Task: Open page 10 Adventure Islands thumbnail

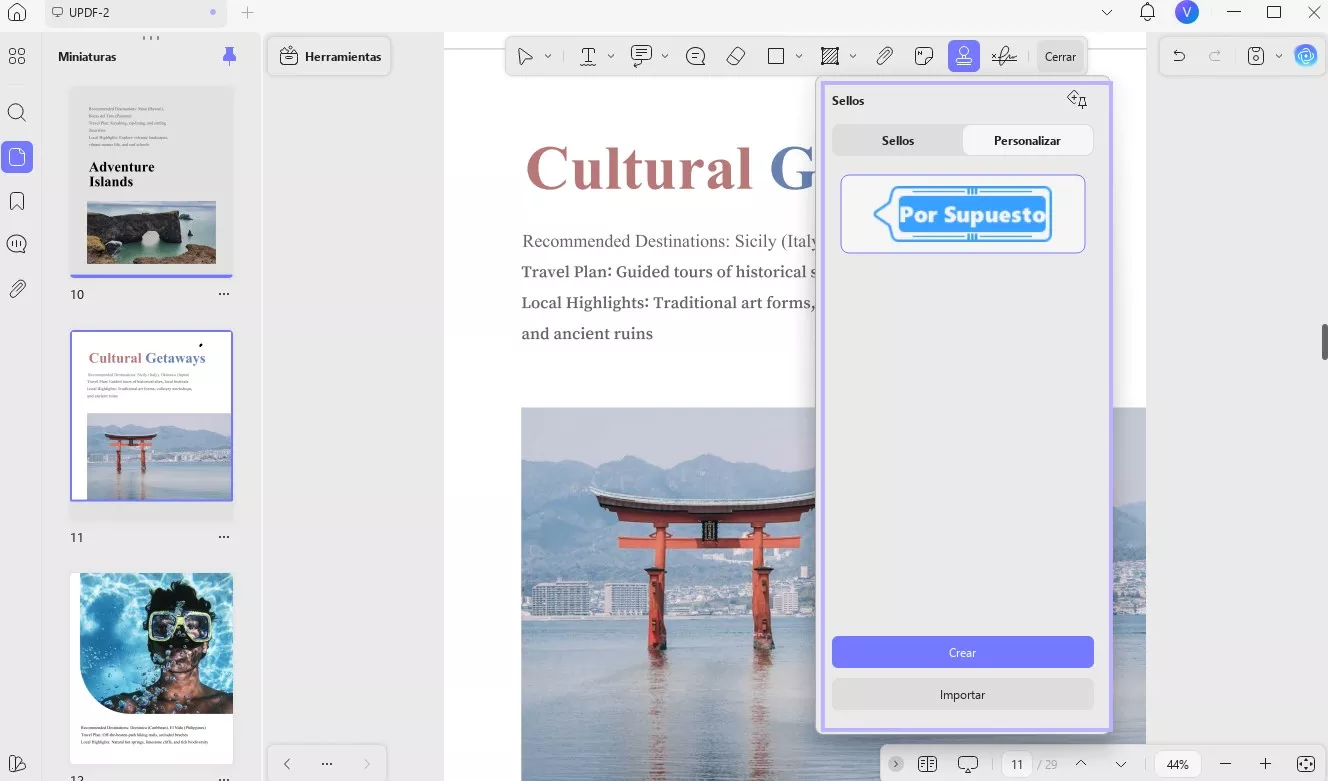Action: point(151,181)
